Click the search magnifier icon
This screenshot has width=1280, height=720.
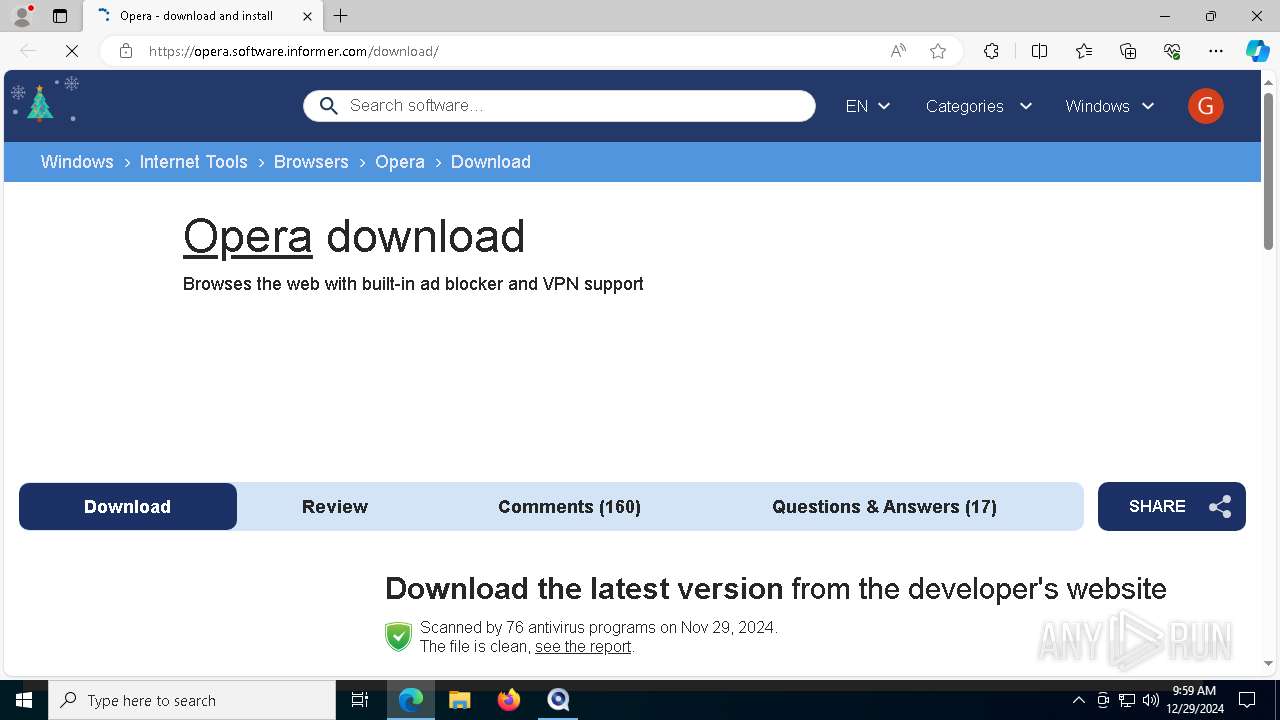click(x=329, y=105)
